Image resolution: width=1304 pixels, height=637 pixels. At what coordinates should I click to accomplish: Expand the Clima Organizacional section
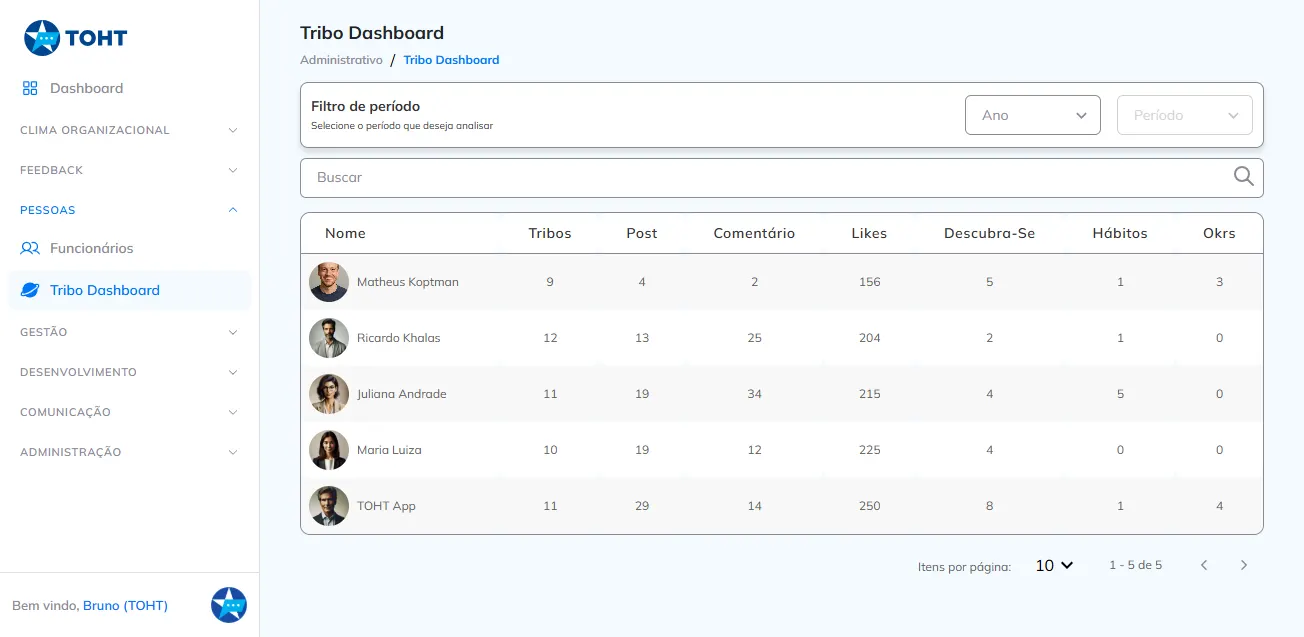[129, 130]
